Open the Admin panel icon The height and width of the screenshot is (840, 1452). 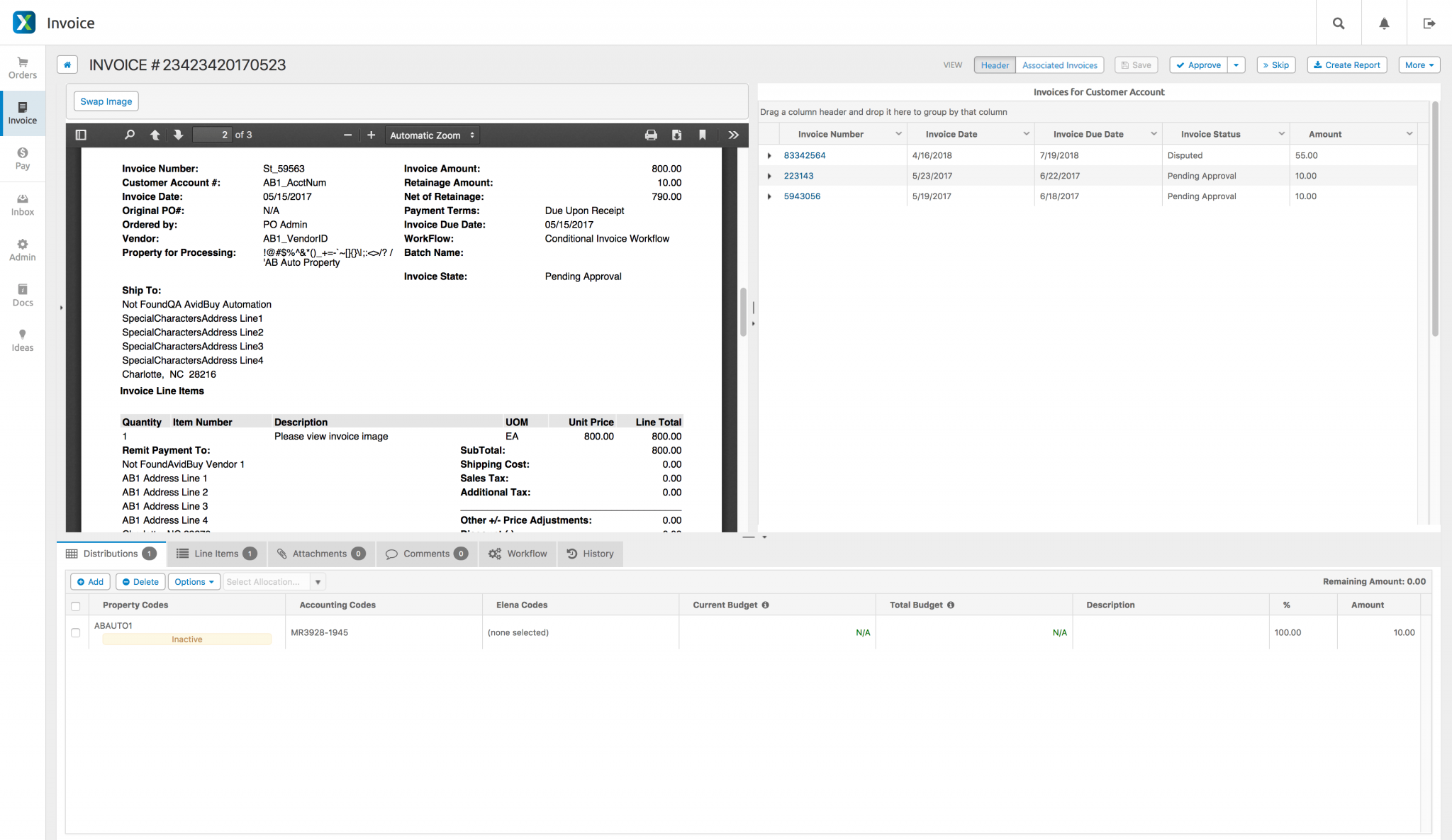tap(22, 249)
